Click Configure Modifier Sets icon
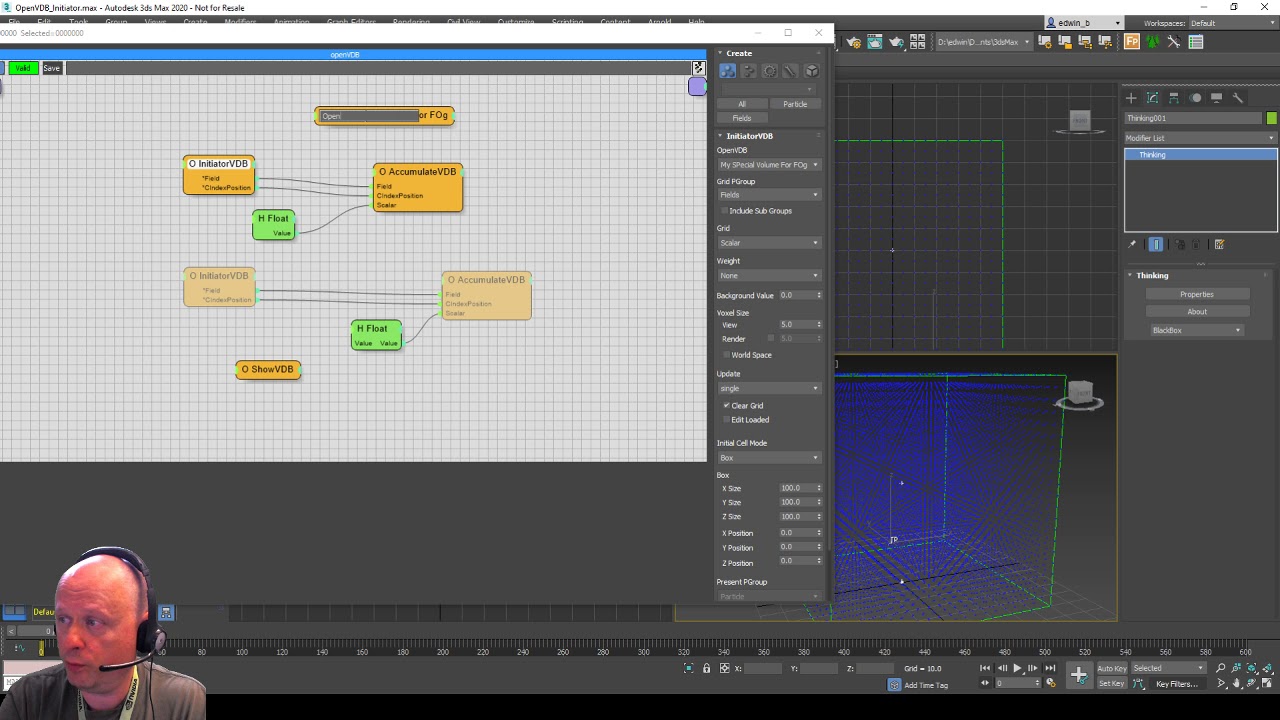Viewport: 1280px width, 720px height. pyautogui.click(x=1219, y=244)
